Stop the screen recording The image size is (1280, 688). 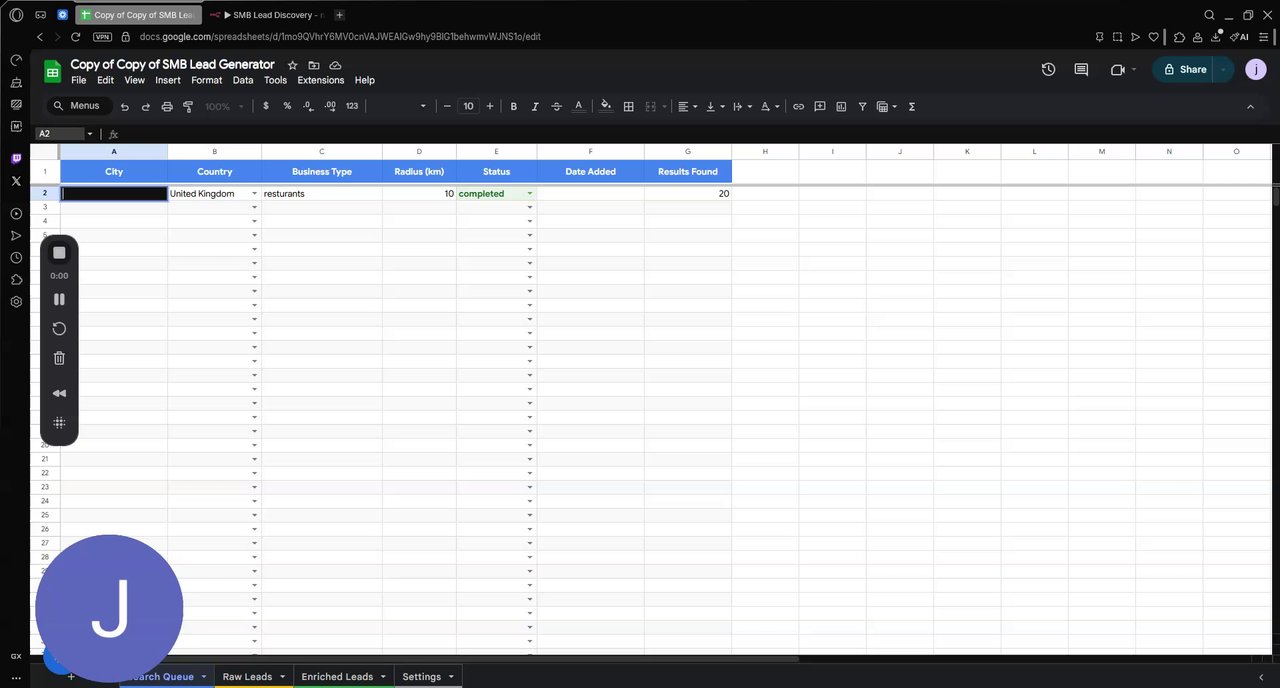coord(59,253)
